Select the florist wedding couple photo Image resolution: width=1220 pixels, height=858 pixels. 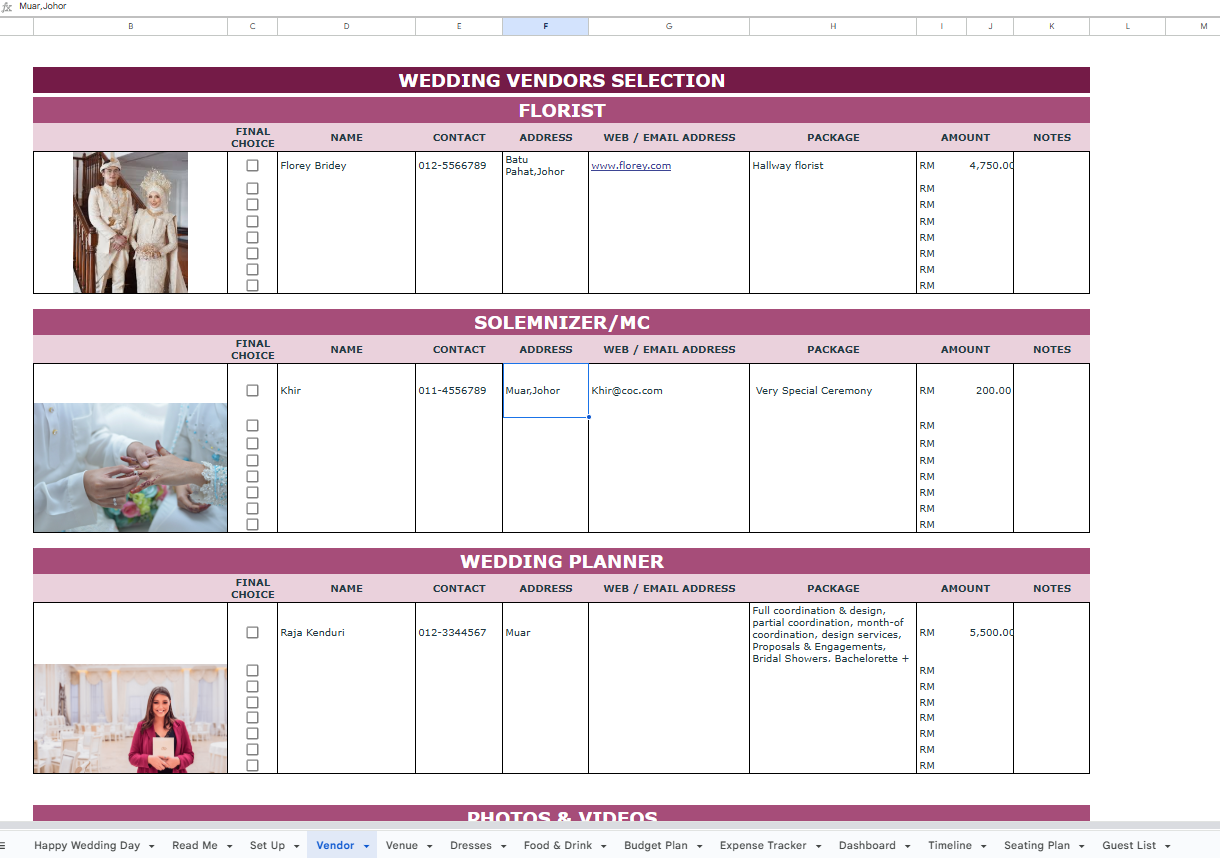[x=130, y=222]
